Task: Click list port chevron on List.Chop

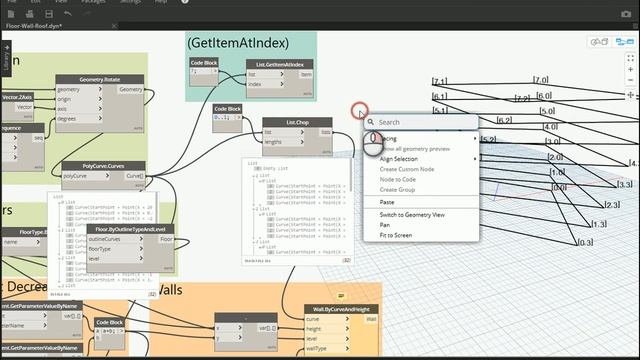Action: tap(302, 132)
